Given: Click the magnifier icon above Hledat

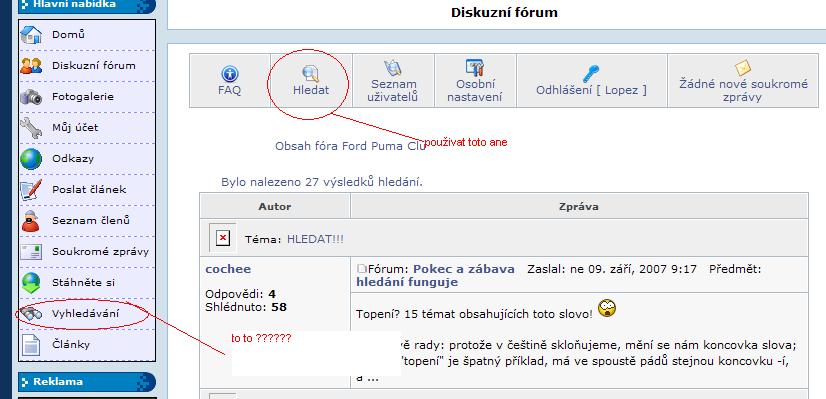Looking at the screenshot, I should (311, 73).
